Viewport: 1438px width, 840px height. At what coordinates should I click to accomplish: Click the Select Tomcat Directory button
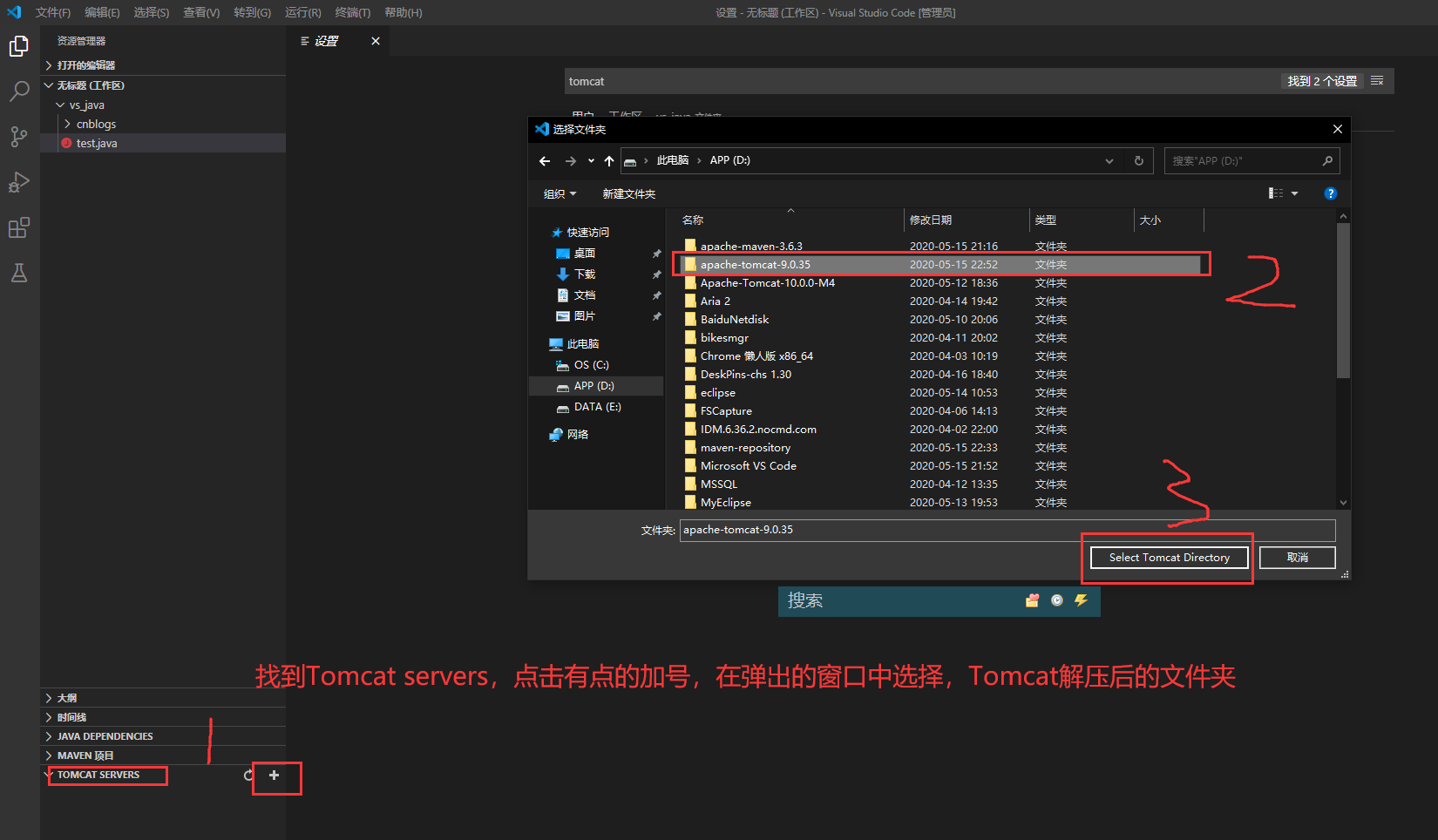point(1168,557)
